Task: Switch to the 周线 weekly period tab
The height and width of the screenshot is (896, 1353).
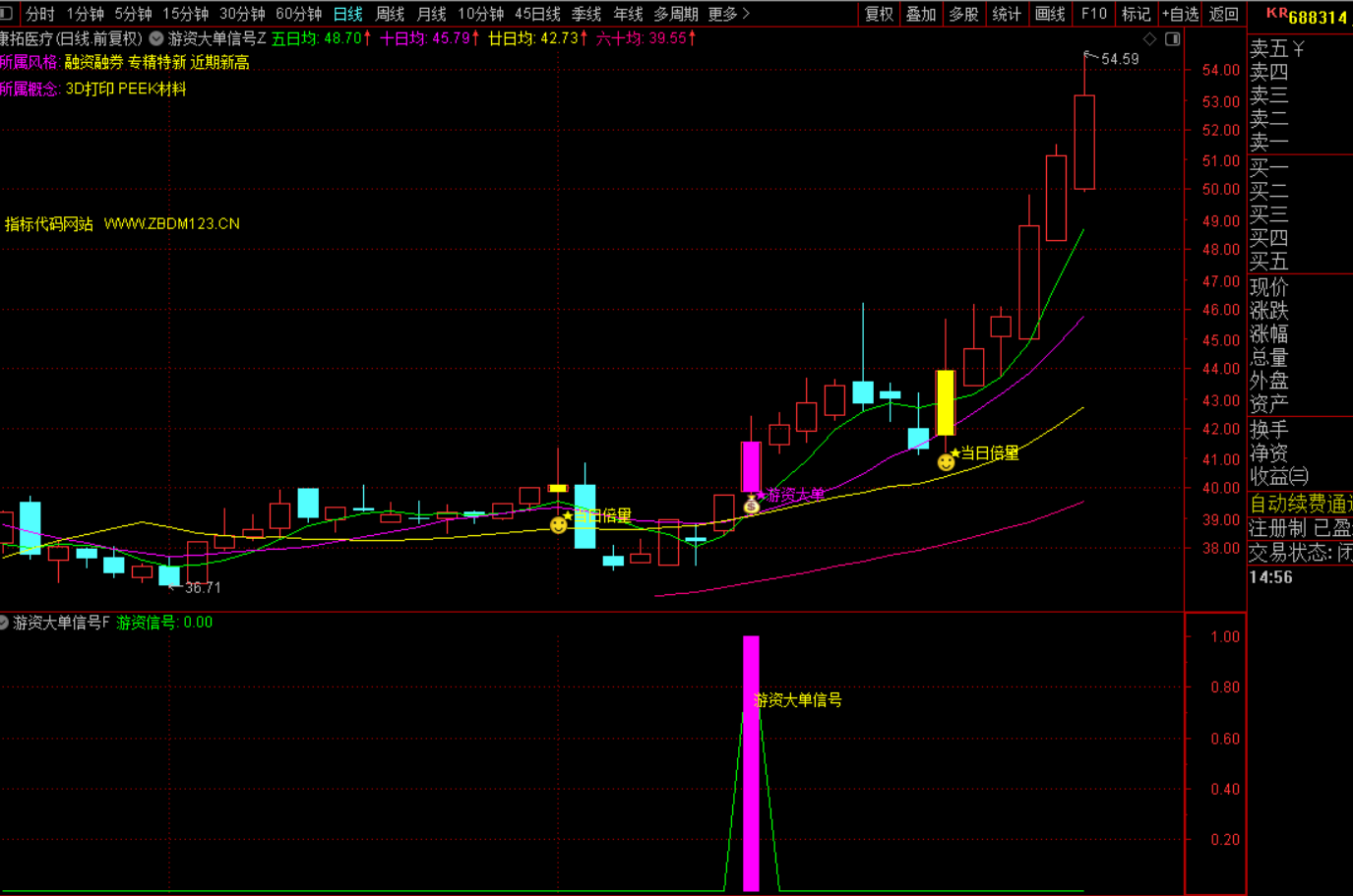Action: click(390, 14)
